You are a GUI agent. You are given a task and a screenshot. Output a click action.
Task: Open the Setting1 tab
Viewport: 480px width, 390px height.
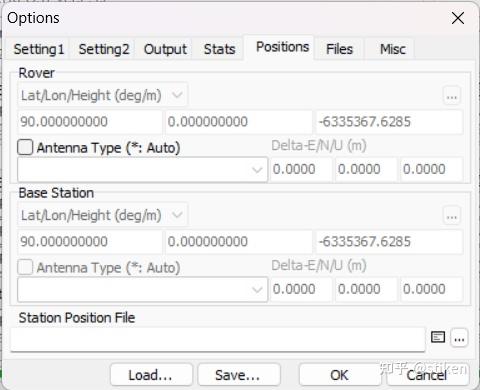[x=38, y=49]
